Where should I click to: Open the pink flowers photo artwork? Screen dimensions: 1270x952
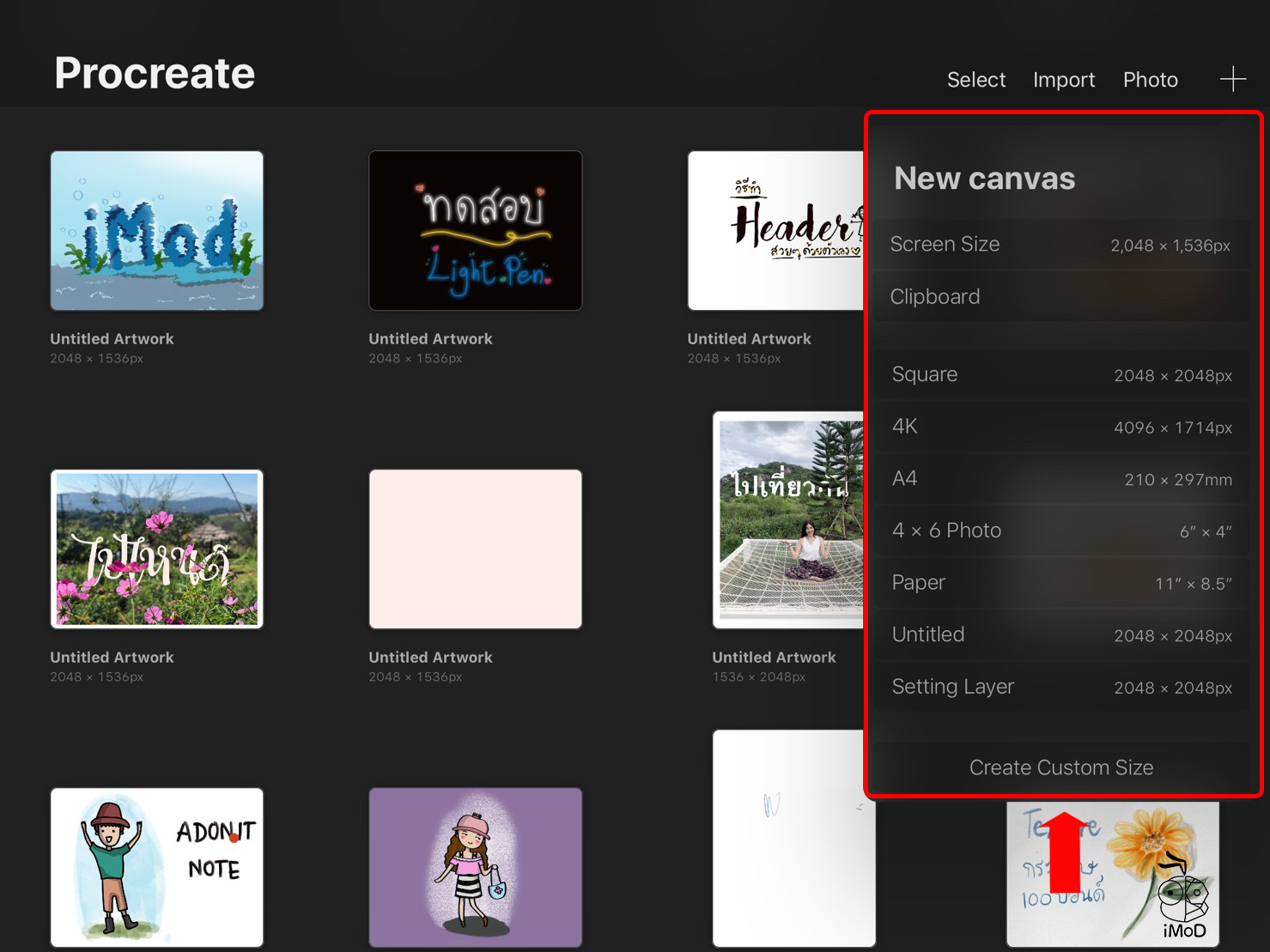(x=157, y=549)
